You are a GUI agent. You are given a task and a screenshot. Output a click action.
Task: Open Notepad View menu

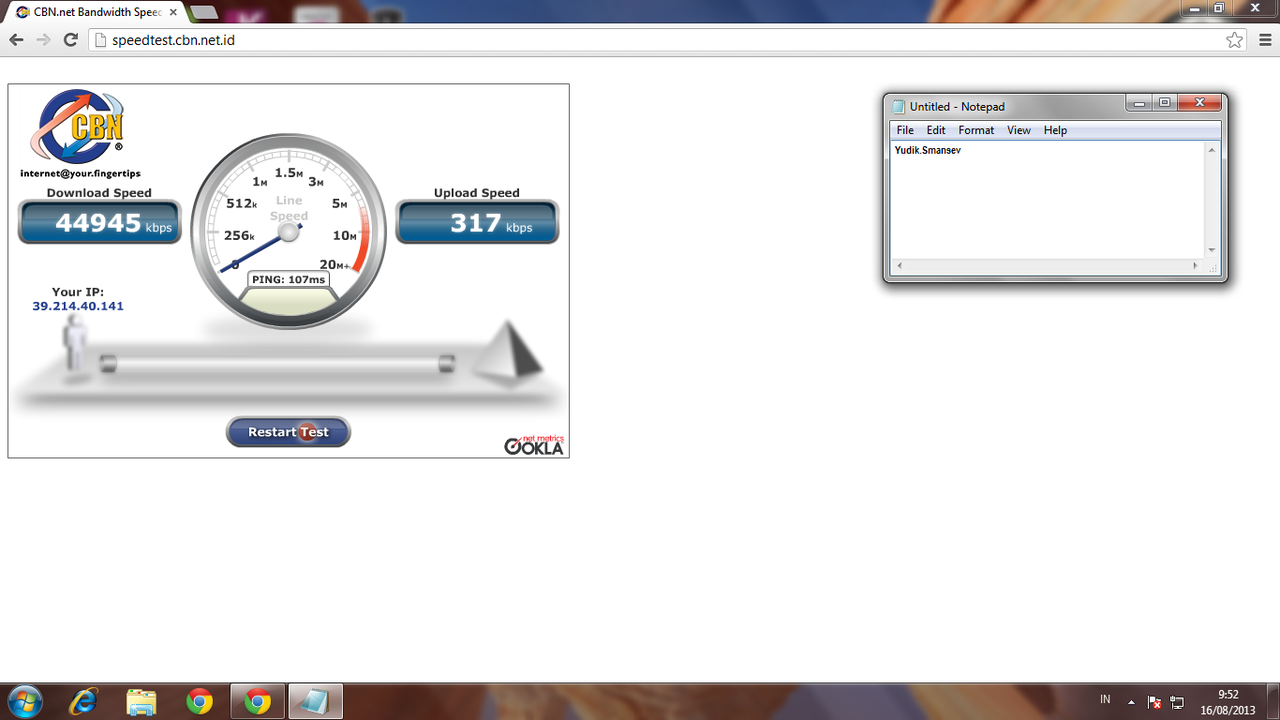click(1019, 130)
